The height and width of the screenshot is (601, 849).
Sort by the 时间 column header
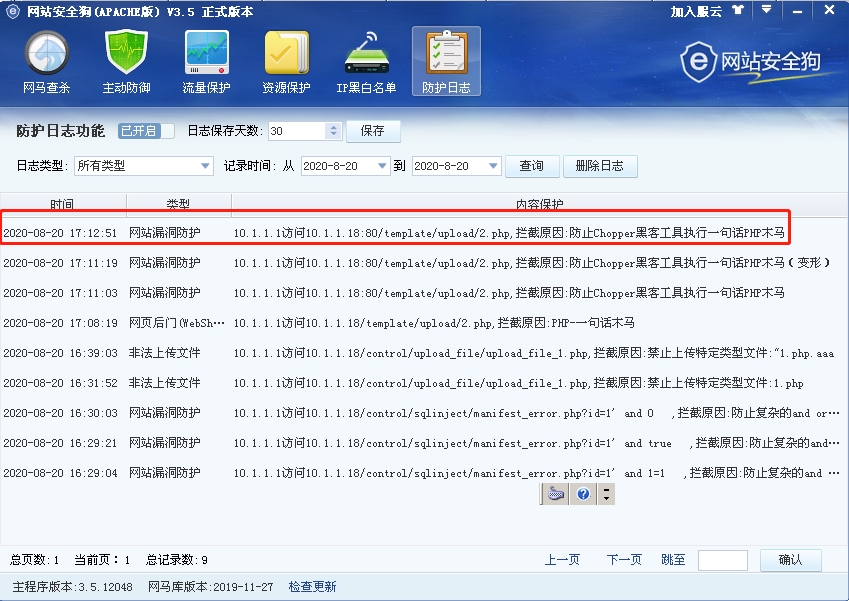click(x=63, y=204)
